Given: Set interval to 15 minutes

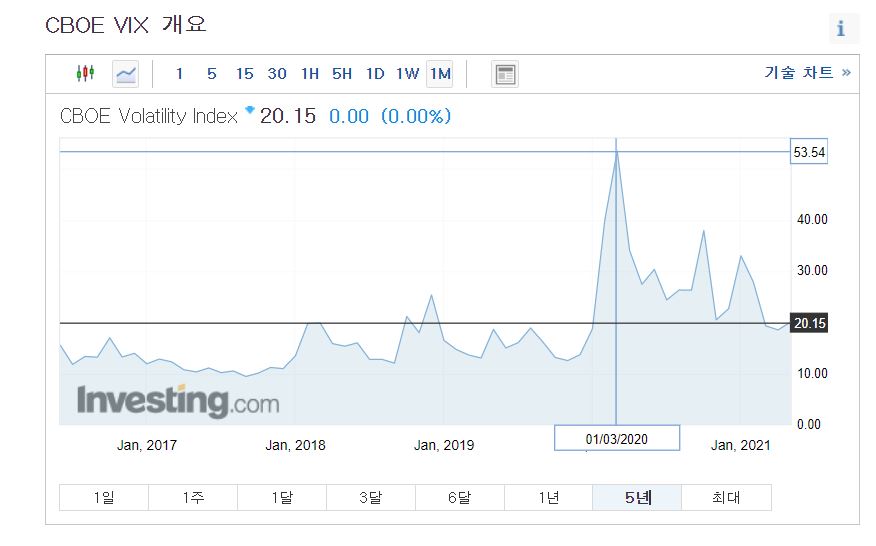Looking at the screenshot, I should tap(245, 74).
